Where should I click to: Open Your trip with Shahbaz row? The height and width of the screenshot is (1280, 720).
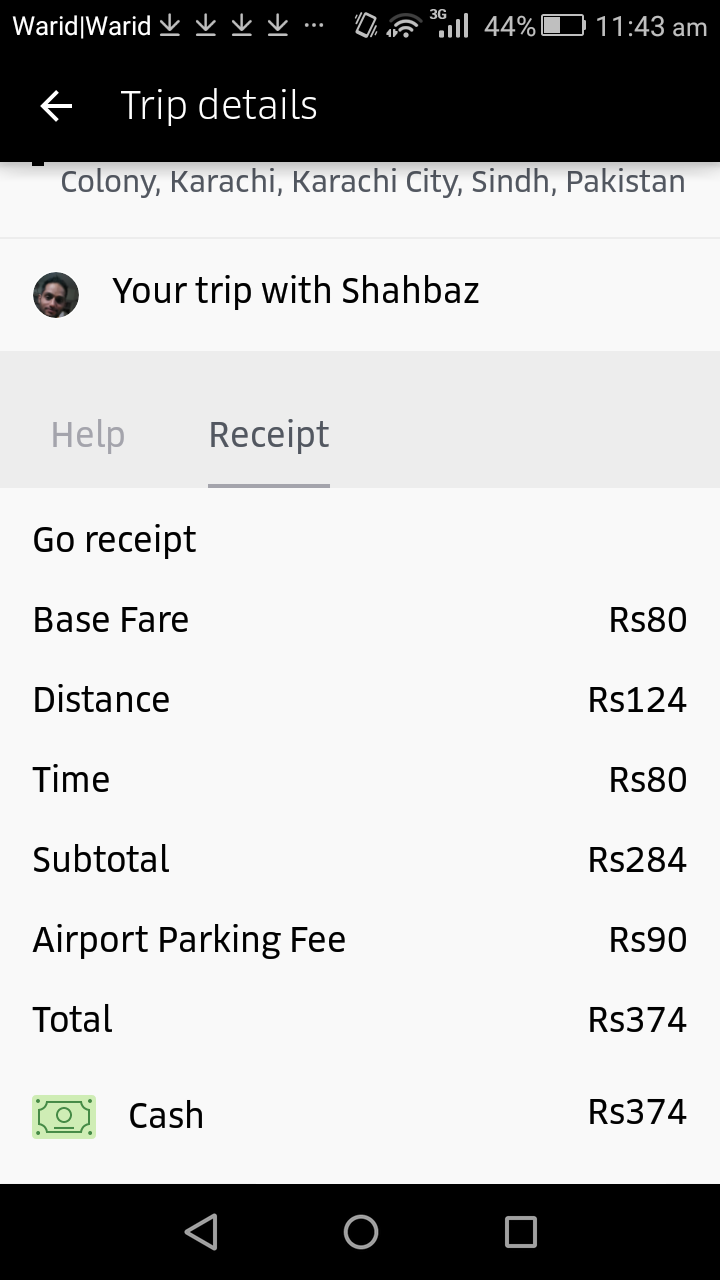click(296, 291)
